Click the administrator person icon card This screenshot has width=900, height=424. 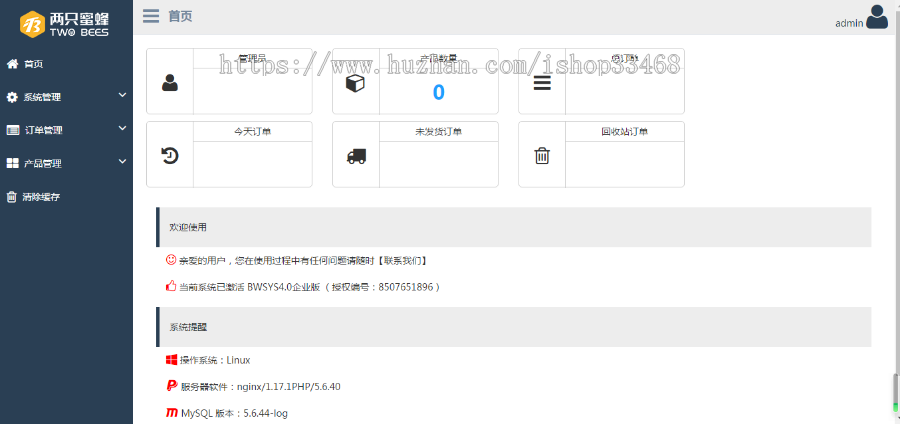(170, 83)
